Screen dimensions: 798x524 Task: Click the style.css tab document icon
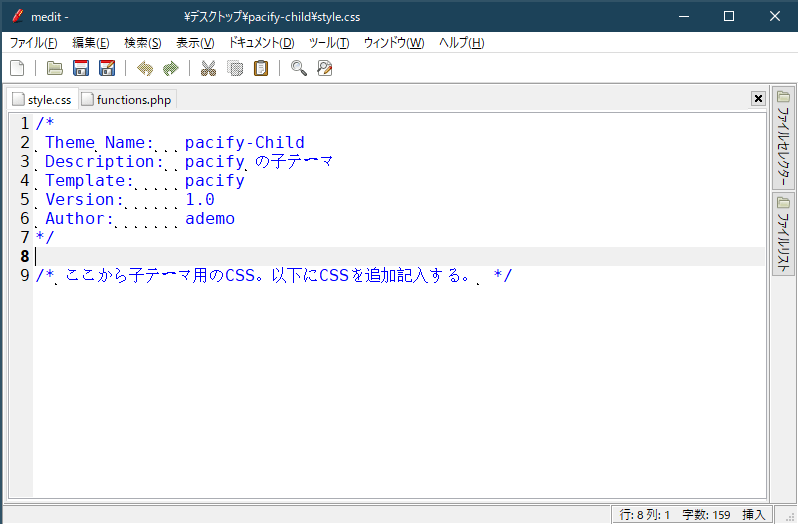point(18,99)
